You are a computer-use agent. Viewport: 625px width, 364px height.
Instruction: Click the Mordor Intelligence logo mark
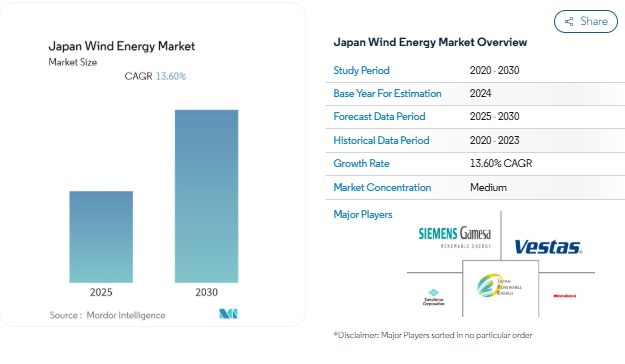228,314
